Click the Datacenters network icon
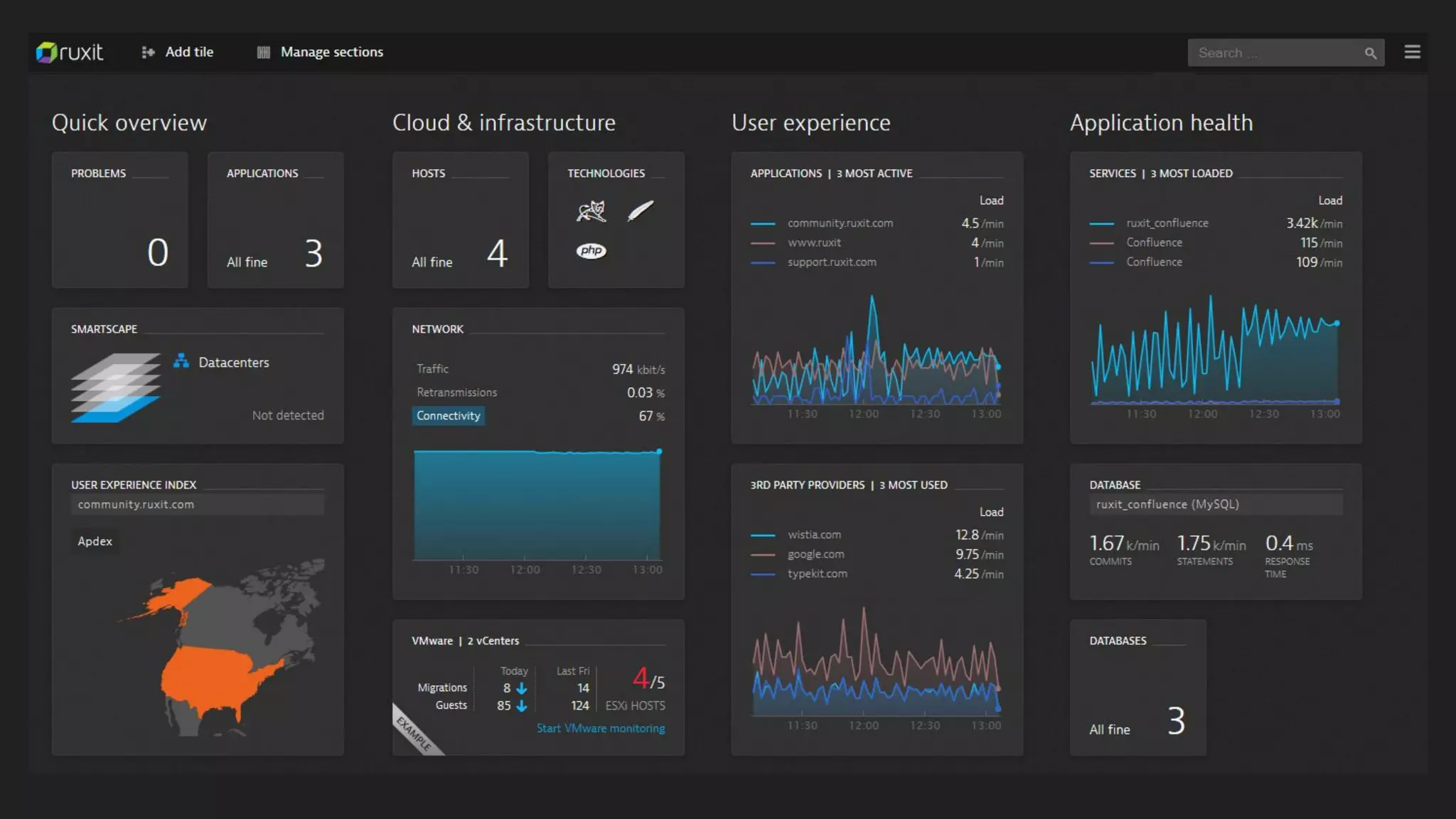This screenshot has height=819, width=1456. pos(181,361)
